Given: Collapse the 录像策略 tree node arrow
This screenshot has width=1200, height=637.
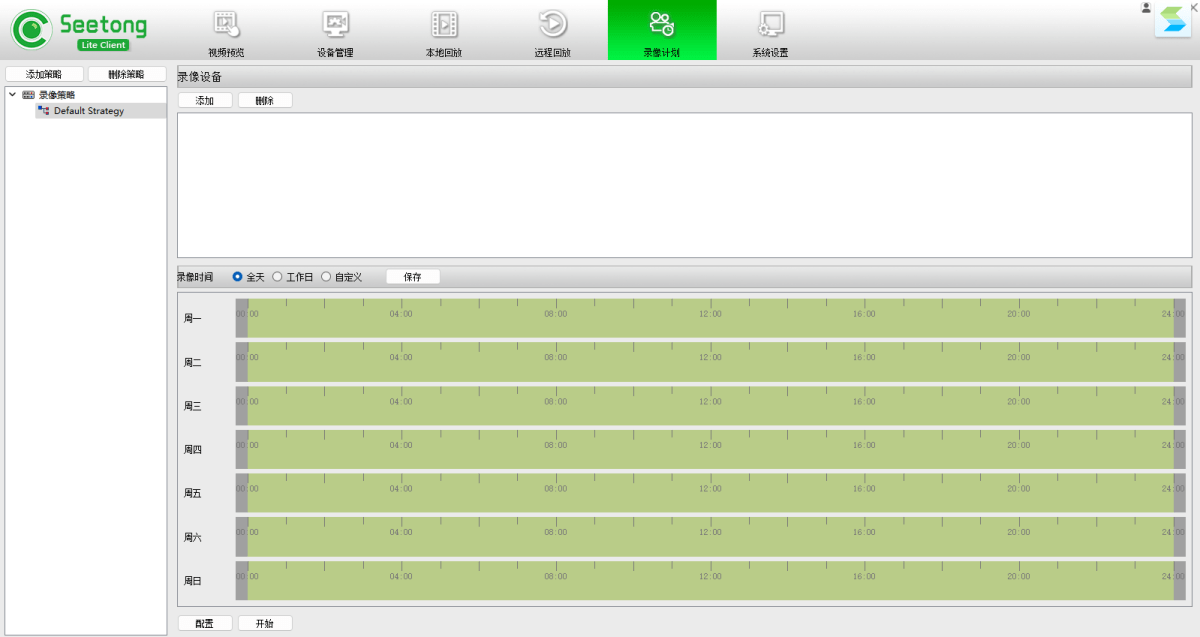Looking at the screenshot, I should pyautogui.click(x=12, y=95).
